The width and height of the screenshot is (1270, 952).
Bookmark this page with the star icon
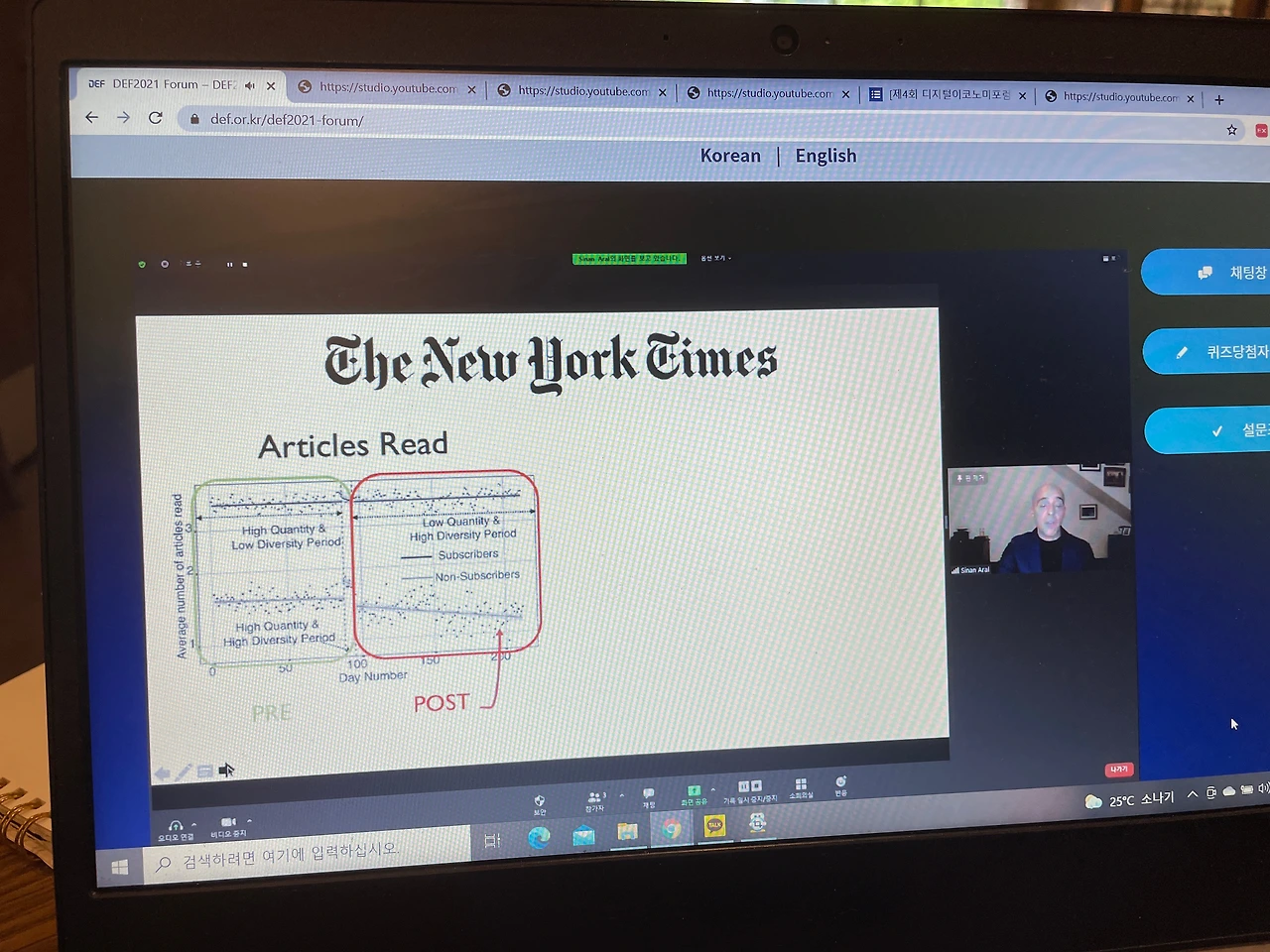coord(1231,130)
